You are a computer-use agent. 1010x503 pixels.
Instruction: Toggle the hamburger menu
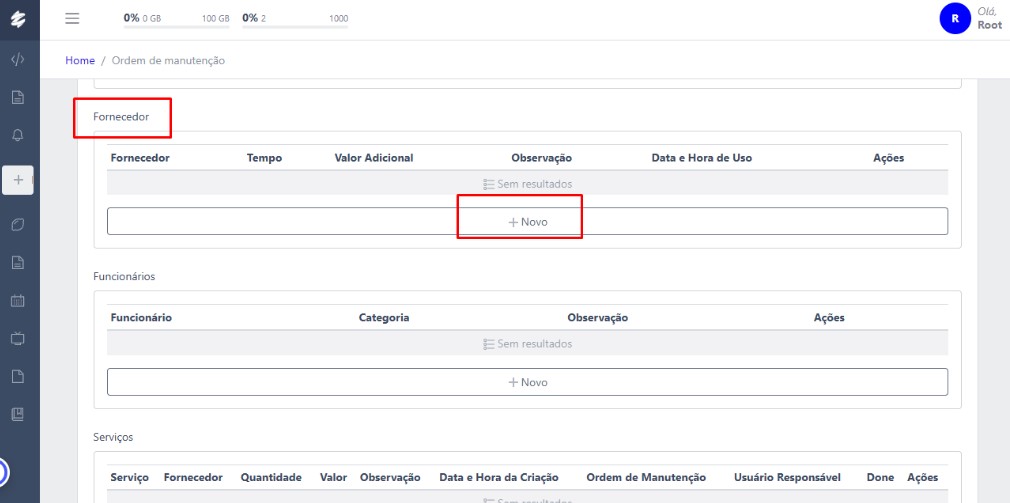click(x=72, y=19)
